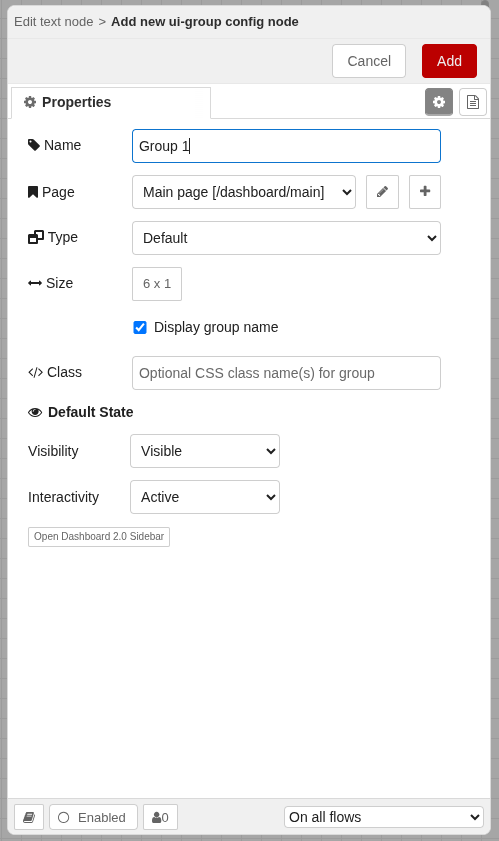Edit the selected page with pencil icon
This screenshot has width=499, height=841.
(383, 192)
